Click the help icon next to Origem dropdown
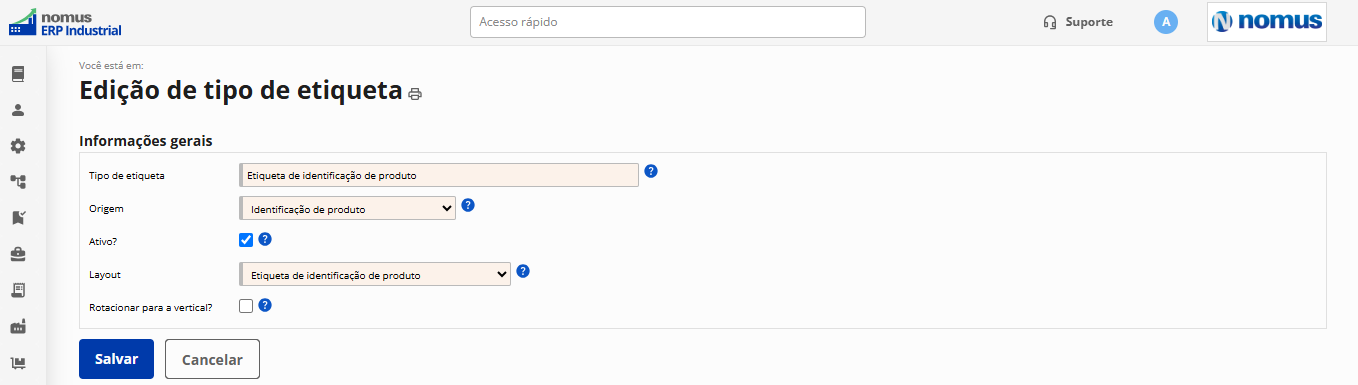The width and height of the screenshot is (1358, 385). click(468, 205)
